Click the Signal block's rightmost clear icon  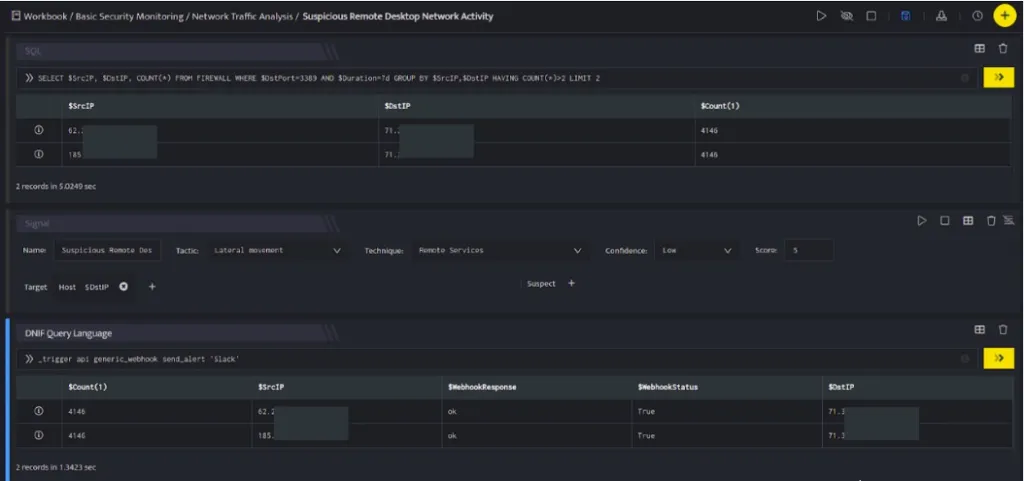point(1009,220)
